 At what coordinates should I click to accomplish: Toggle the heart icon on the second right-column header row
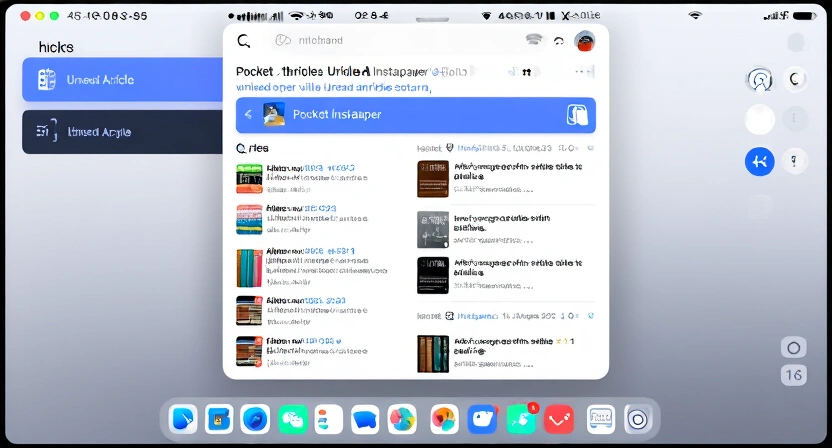pyautogui.click(x=591, y=316)
